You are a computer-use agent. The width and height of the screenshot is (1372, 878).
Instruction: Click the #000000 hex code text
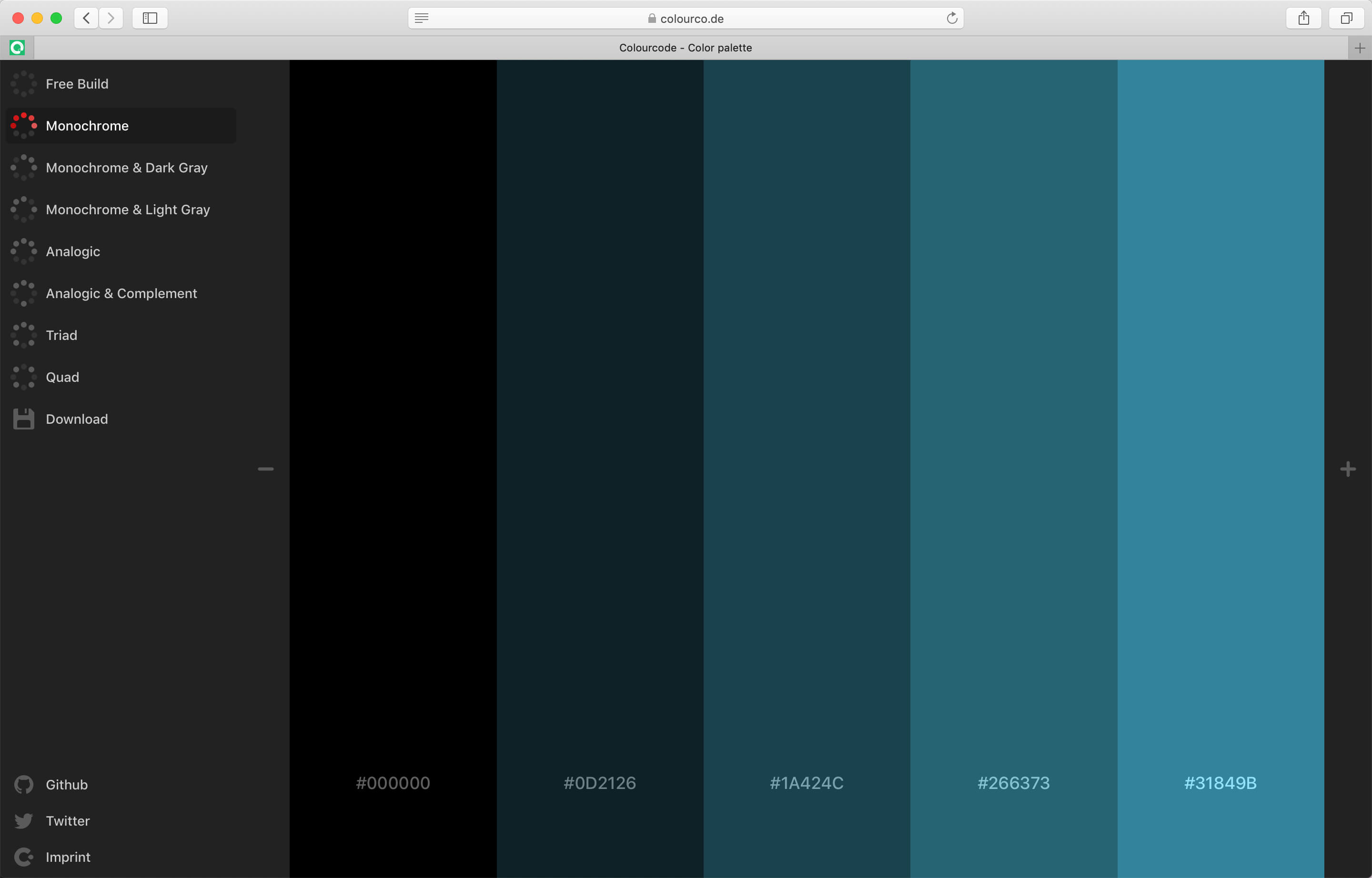tap(393, 783)
